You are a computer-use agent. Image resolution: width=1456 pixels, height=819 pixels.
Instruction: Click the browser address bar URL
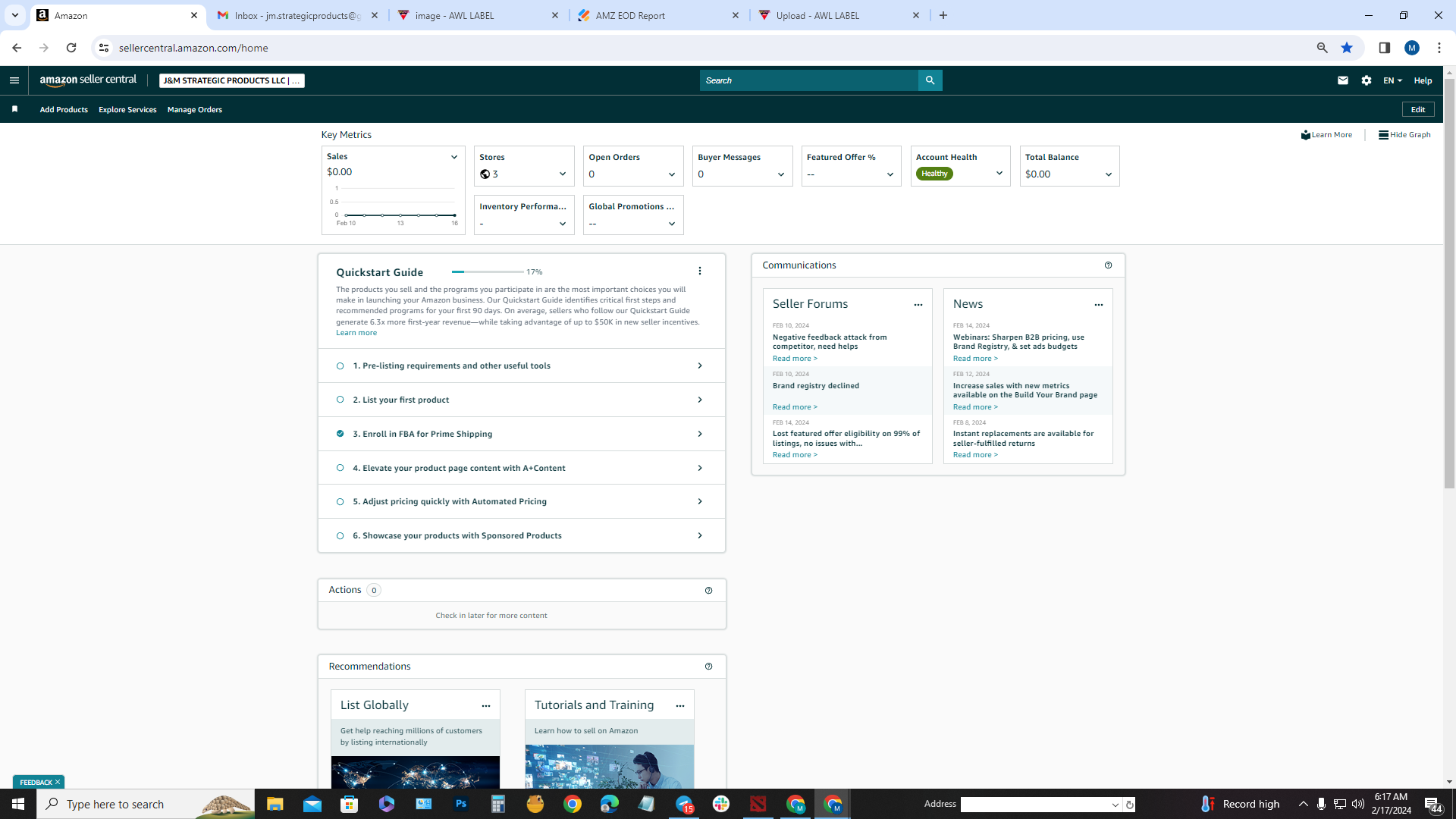coord(193,48)
